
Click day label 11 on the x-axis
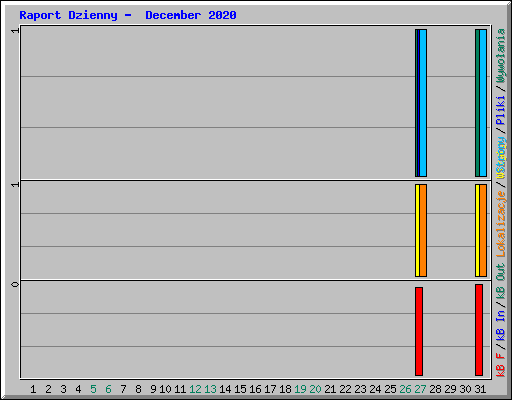click(x=180, y=389)
